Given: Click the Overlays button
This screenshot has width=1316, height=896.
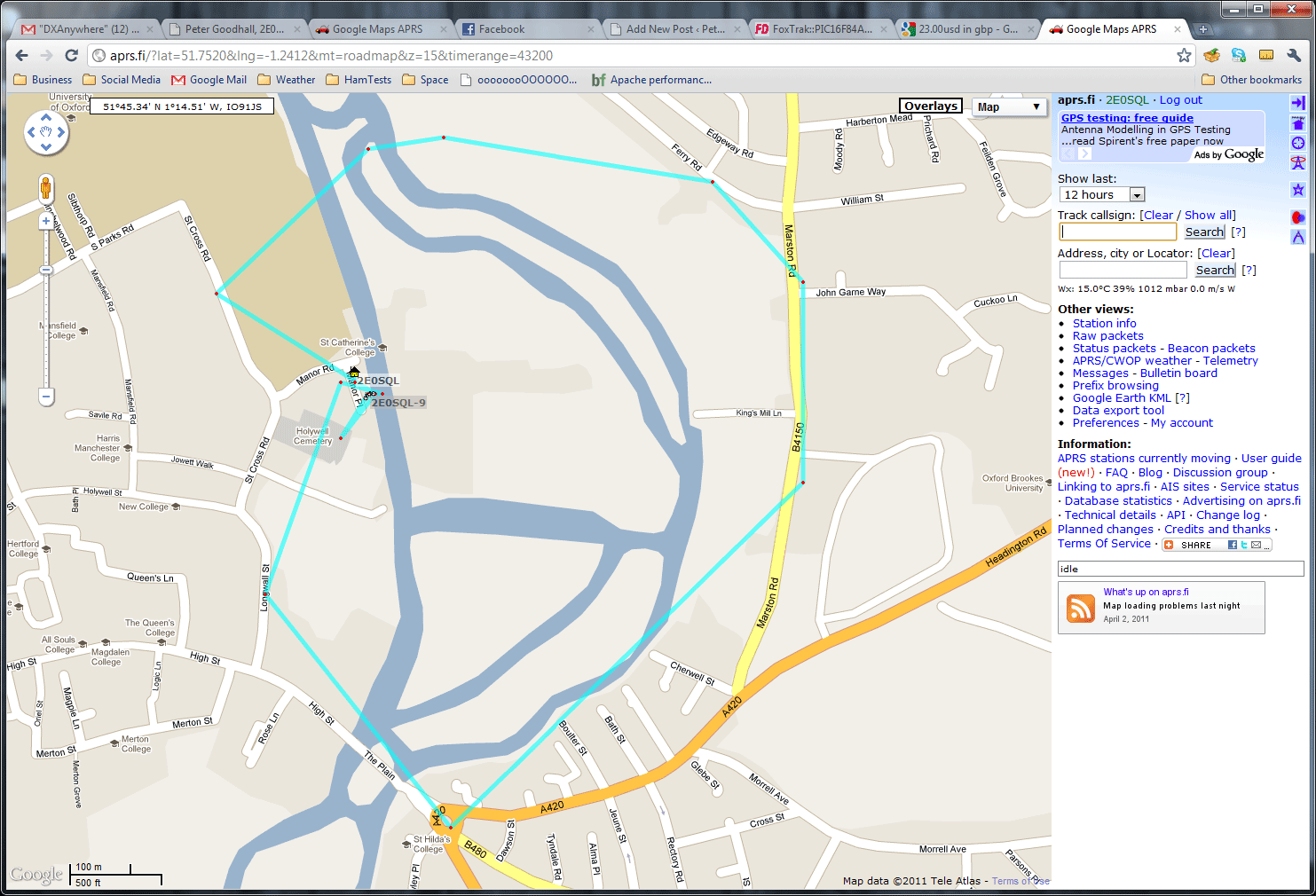Looking at the screenshot, I should pos(931,106).
